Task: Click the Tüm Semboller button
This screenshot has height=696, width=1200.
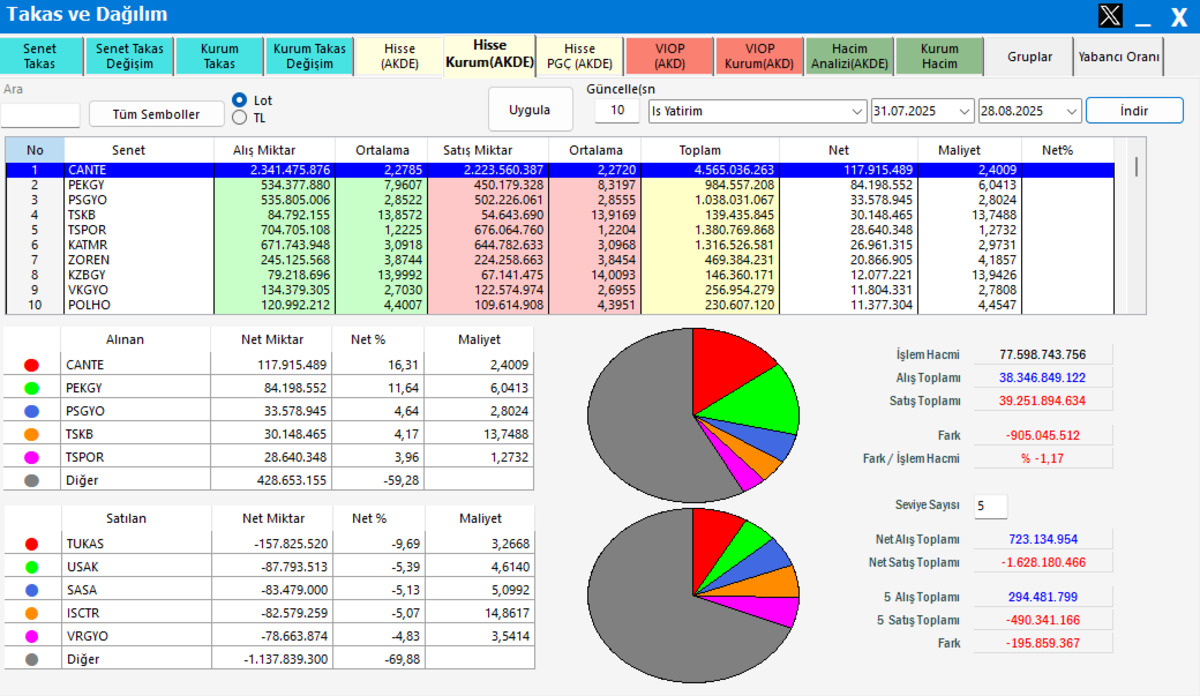Action: coord(156,114)
